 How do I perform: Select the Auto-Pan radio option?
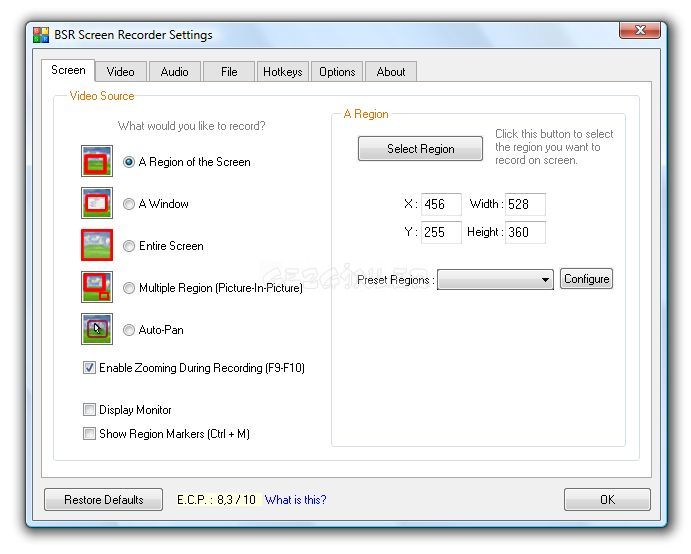pyautogui.click(x=129, y=330)
